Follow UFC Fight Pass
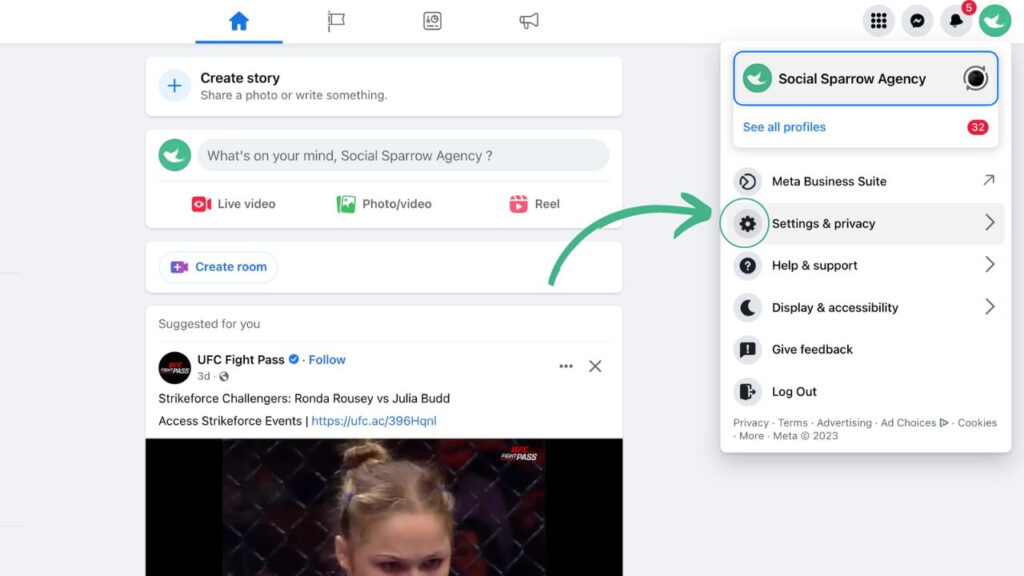The image size is (1024, 576). click(327, 360)
